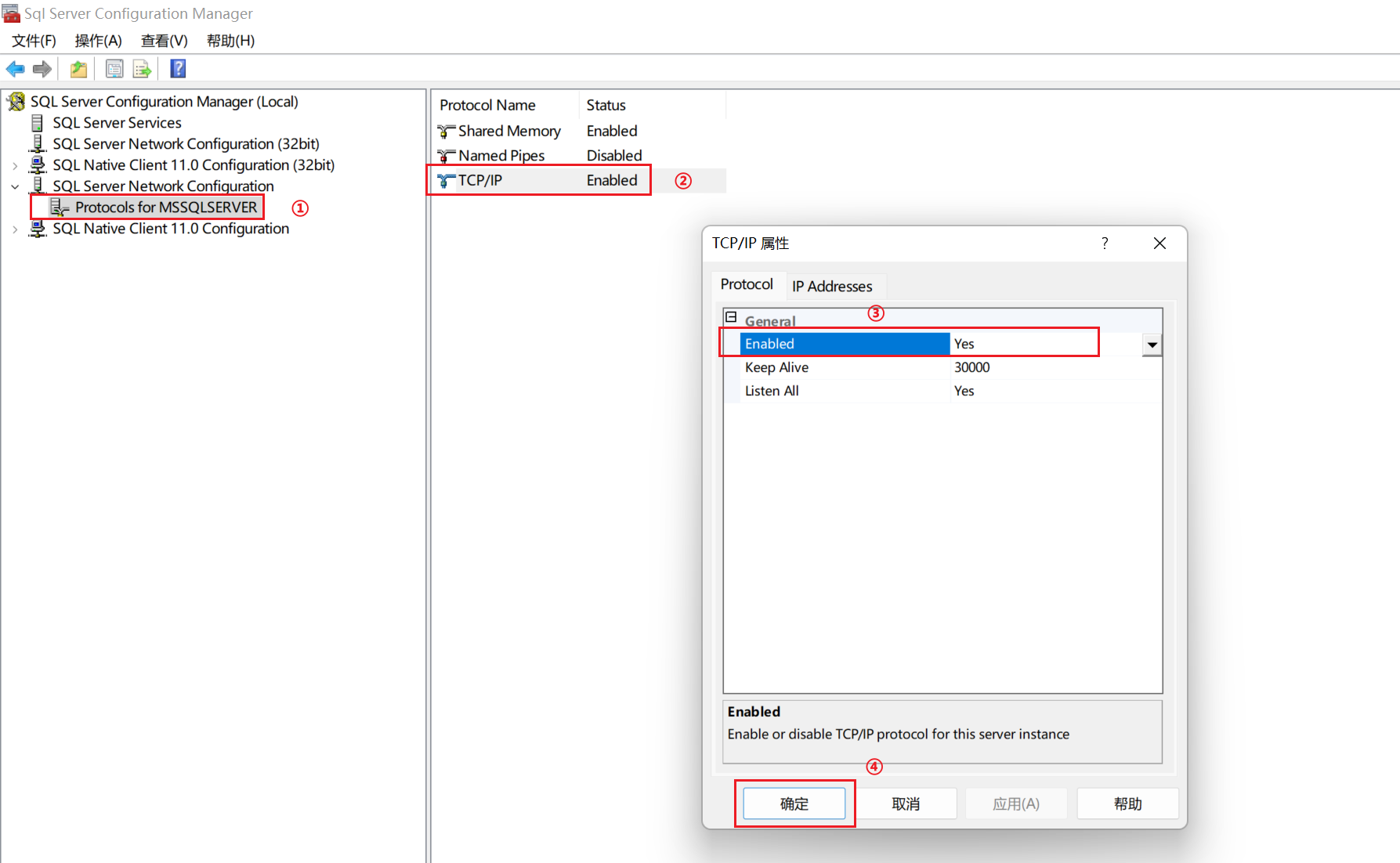This screenshot has height=863, width=1400.
Task: Click the Disabled status of Named Pipes
Action: (614, 156)
